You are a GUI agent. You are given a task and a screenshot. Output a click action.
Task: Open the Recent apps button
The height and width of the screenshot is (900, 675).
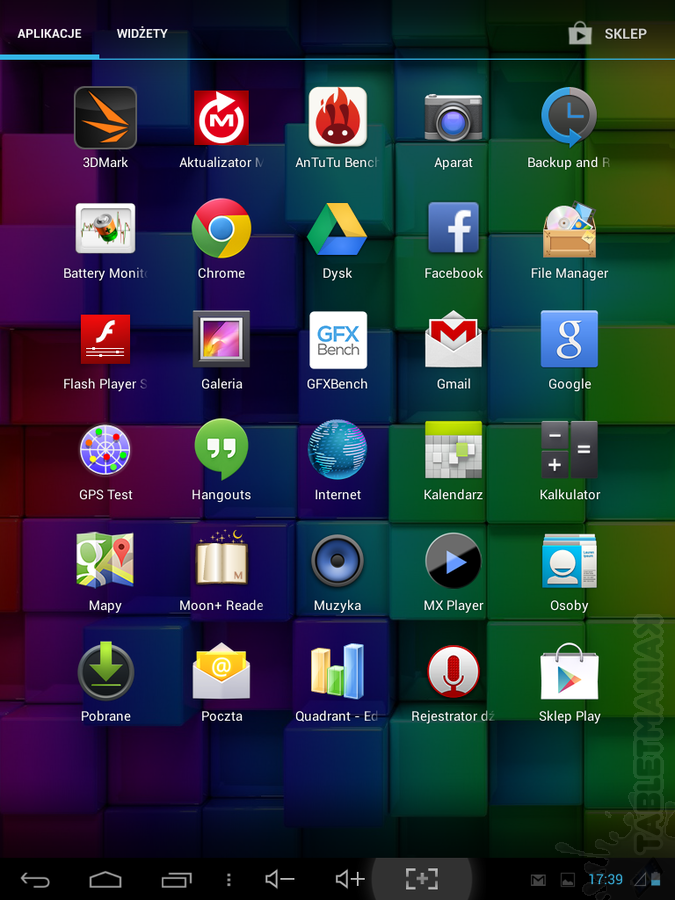[176, 879]
